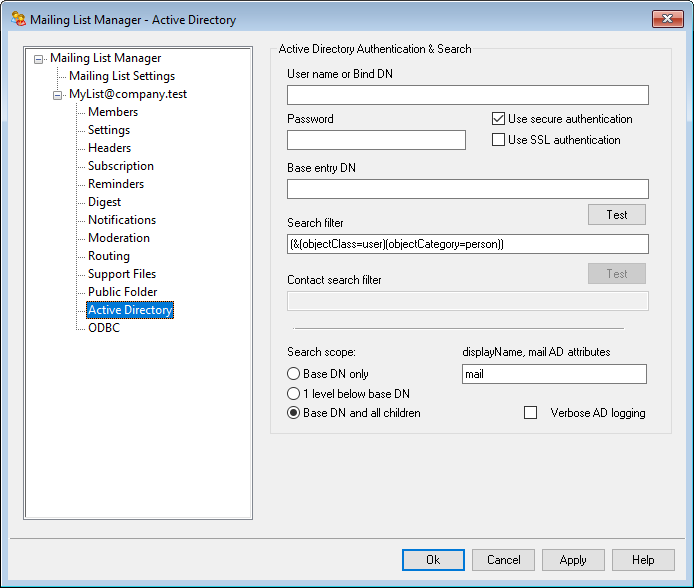Enable Use SSL authentication checkbox
Image resolution: width=694 pixels, height=588 pixels.
coord(498,140)
